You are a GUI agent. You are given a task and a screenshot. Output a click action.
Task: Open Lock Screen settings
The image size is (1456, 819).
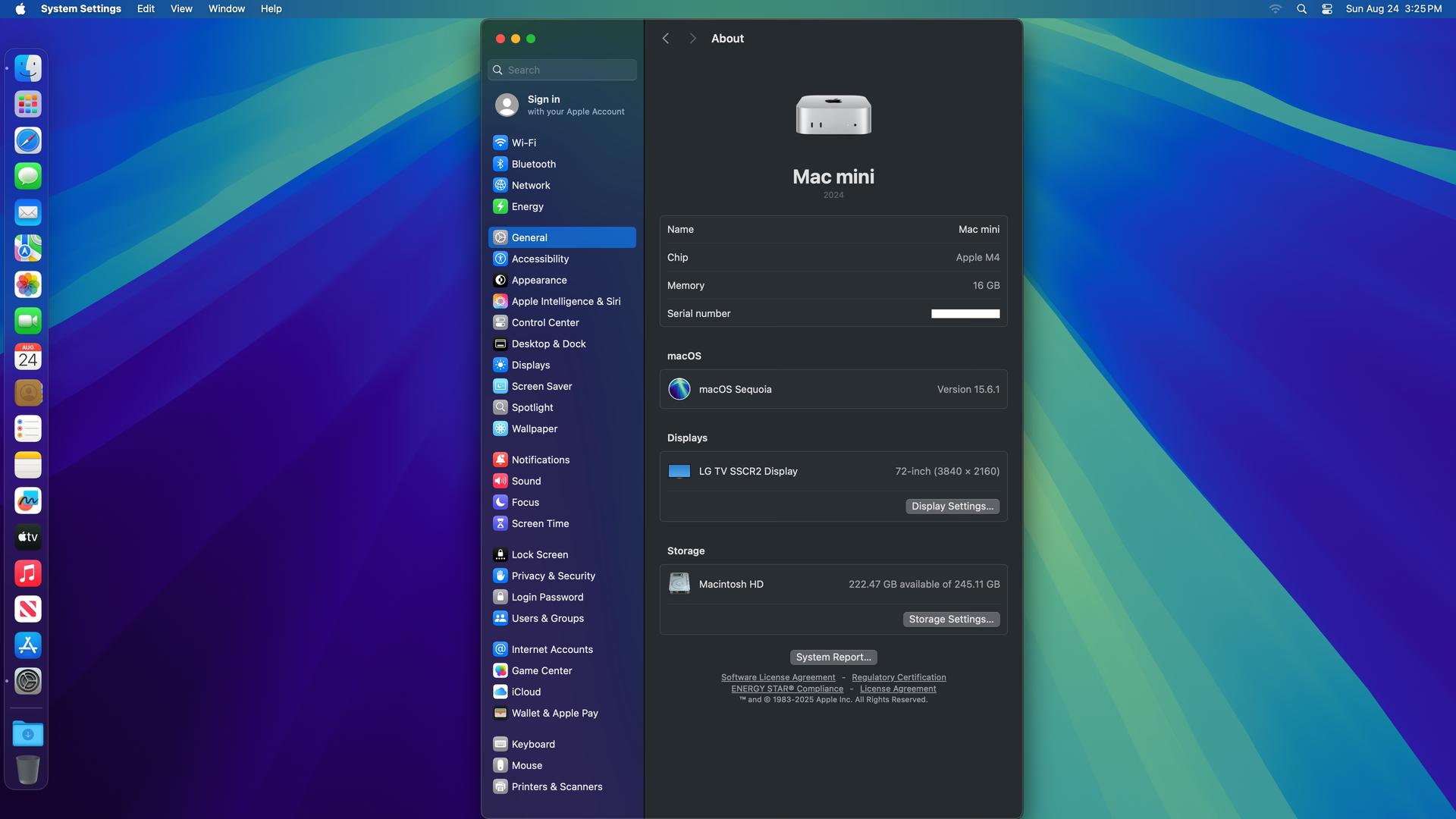point(562,554)
